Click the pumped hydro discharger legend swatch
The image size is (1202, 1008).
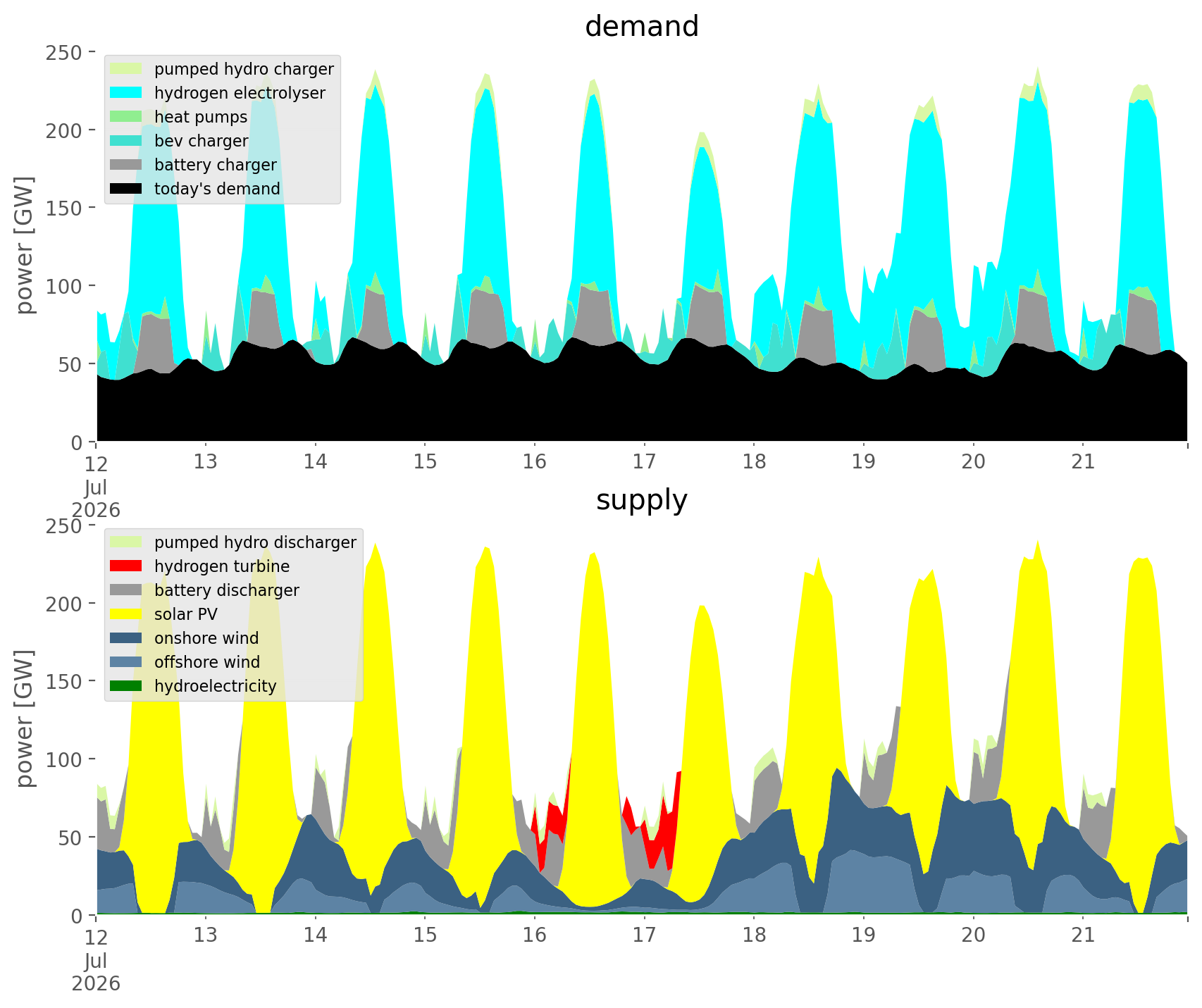click(x=127, y=542)
